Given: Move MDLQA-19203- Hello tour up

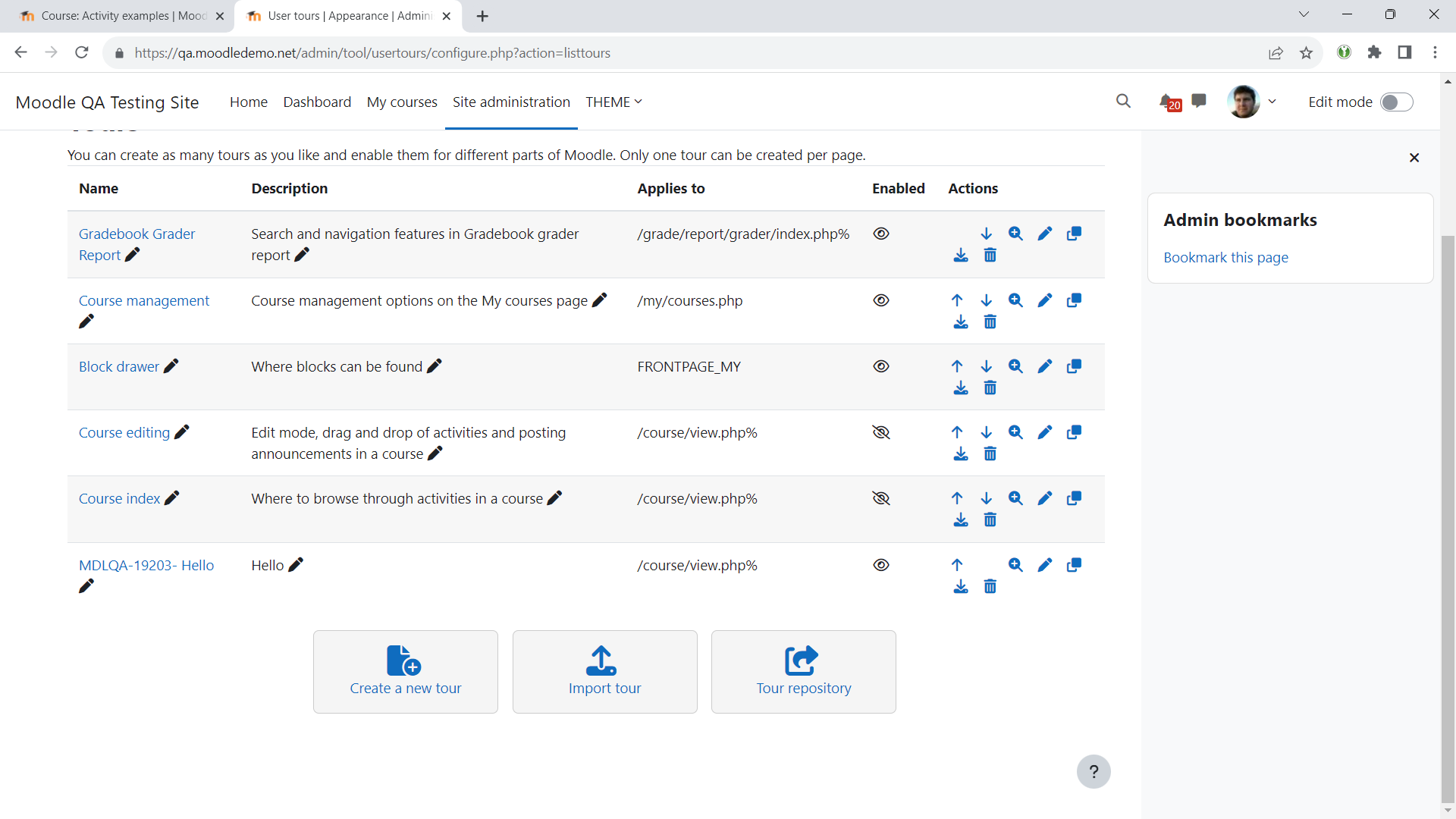Looking at the screenshot, I should [x=957, y=565].
